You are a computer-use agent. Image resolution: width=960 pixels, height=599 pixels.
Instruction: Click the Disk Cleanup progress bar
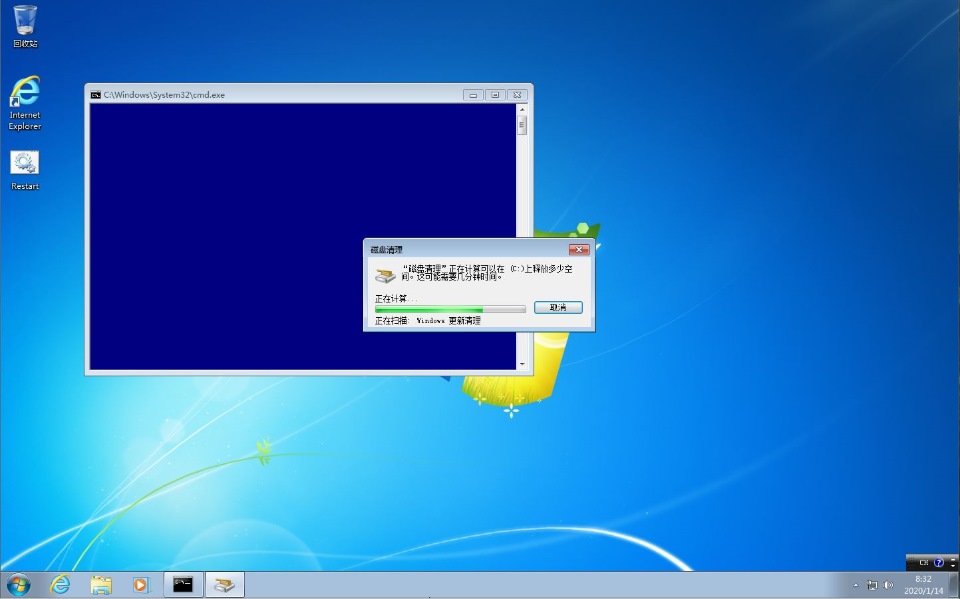(450, 309)
